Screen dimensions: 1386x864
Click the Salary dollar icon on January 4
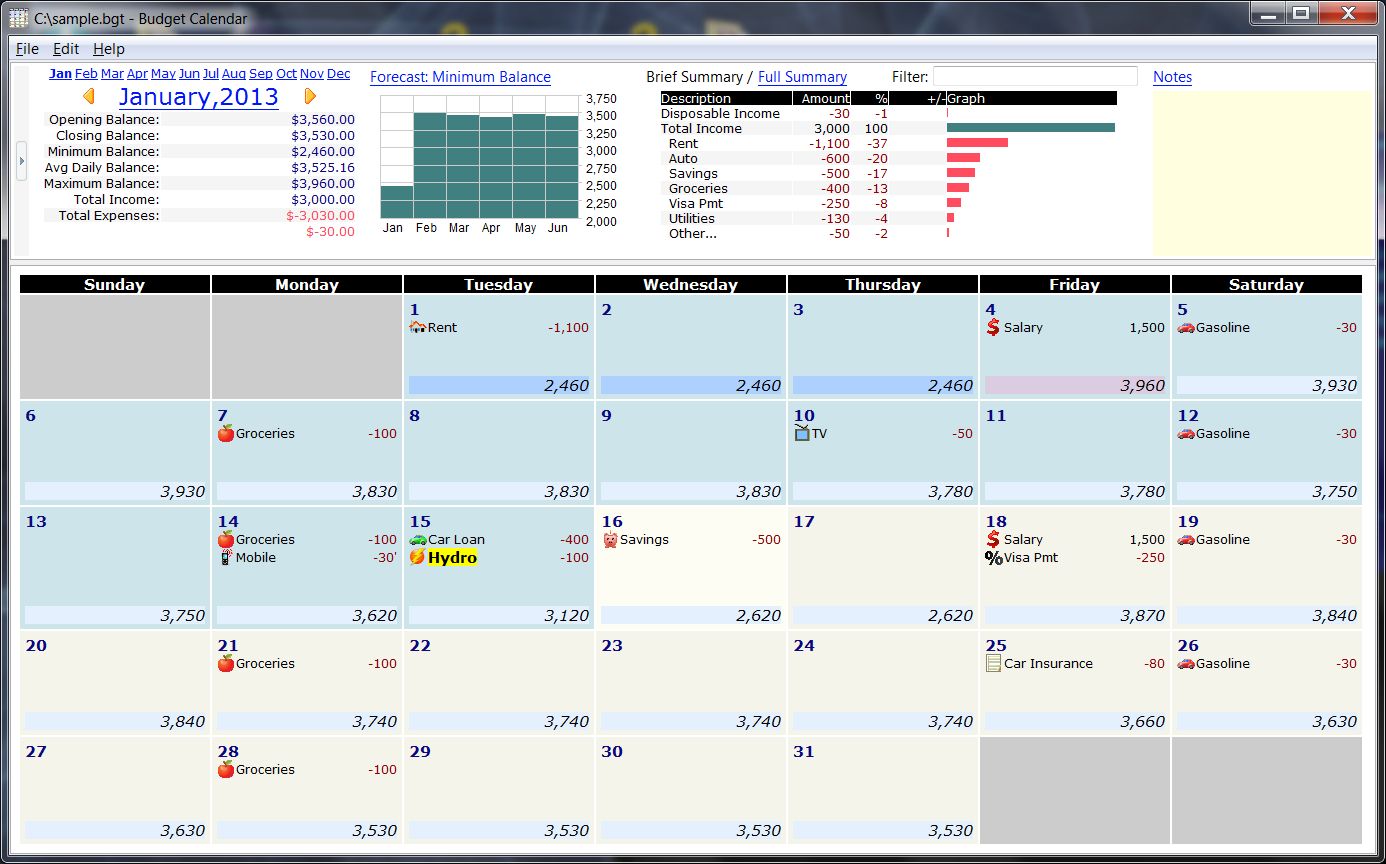(x=993, y=327)
